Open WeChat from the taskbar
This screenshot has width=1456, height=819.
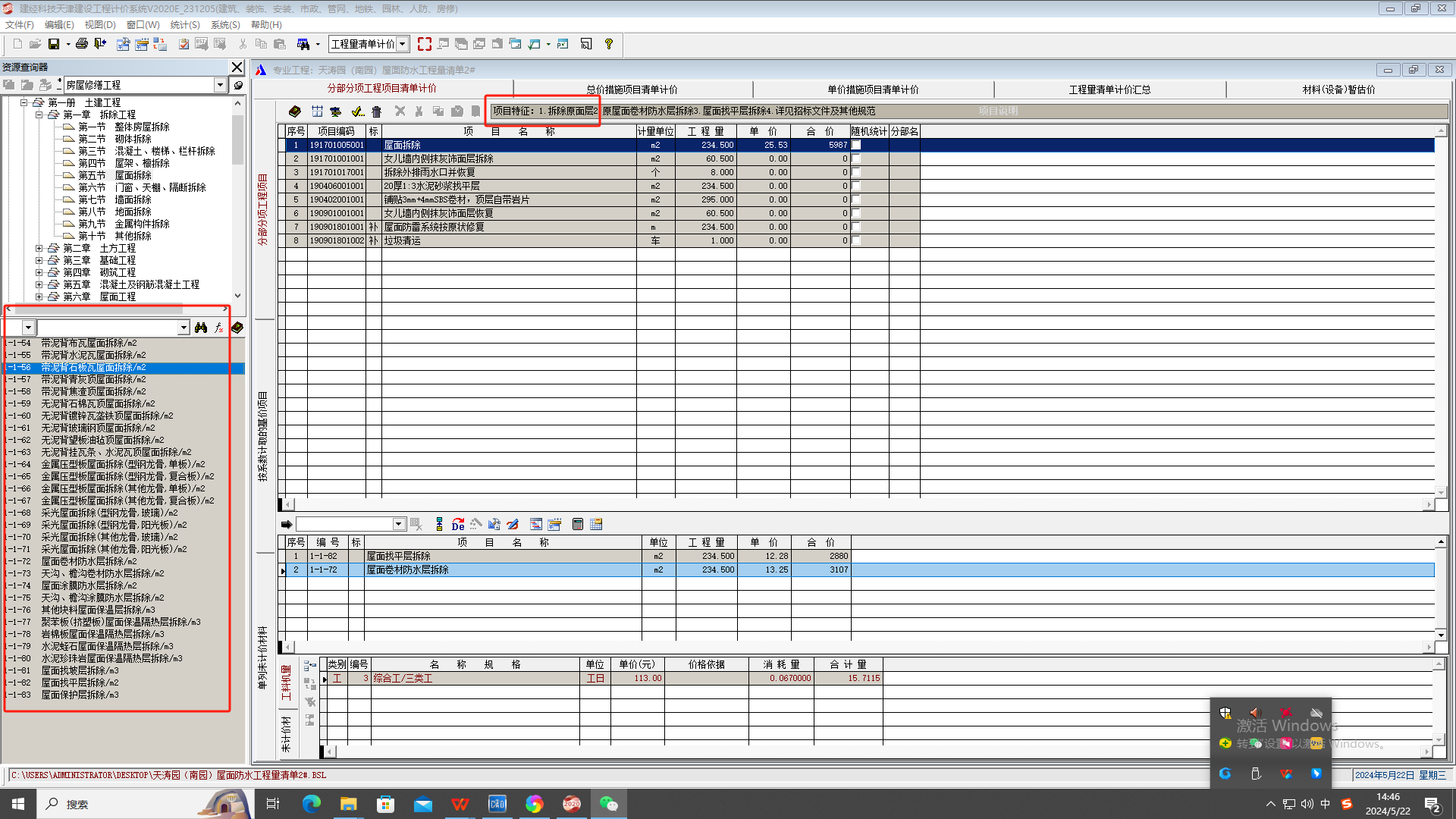click(609, 804)
